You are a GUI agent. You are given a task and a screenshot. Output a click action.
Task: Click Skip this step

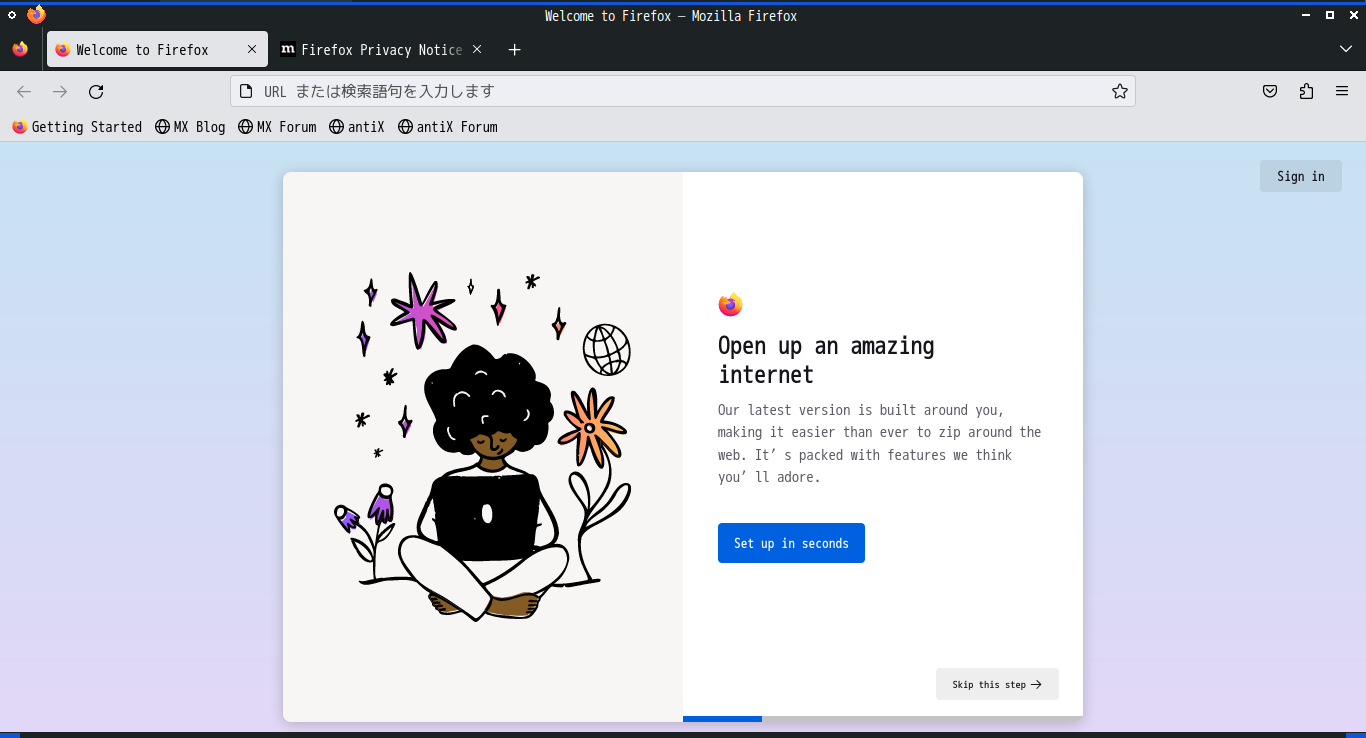[997, 684]
